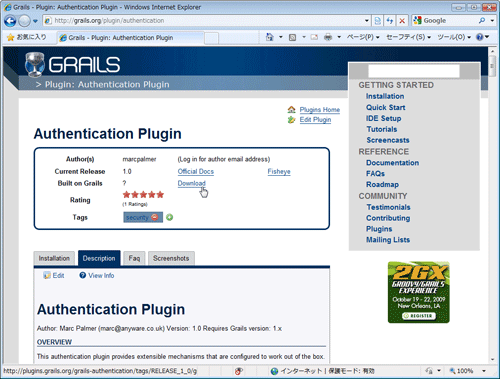Image resolution: width=500 pixels, height=379 pixels.
Task: Open the IDE Setup sidebar link
Action: [x=384, y=118]
